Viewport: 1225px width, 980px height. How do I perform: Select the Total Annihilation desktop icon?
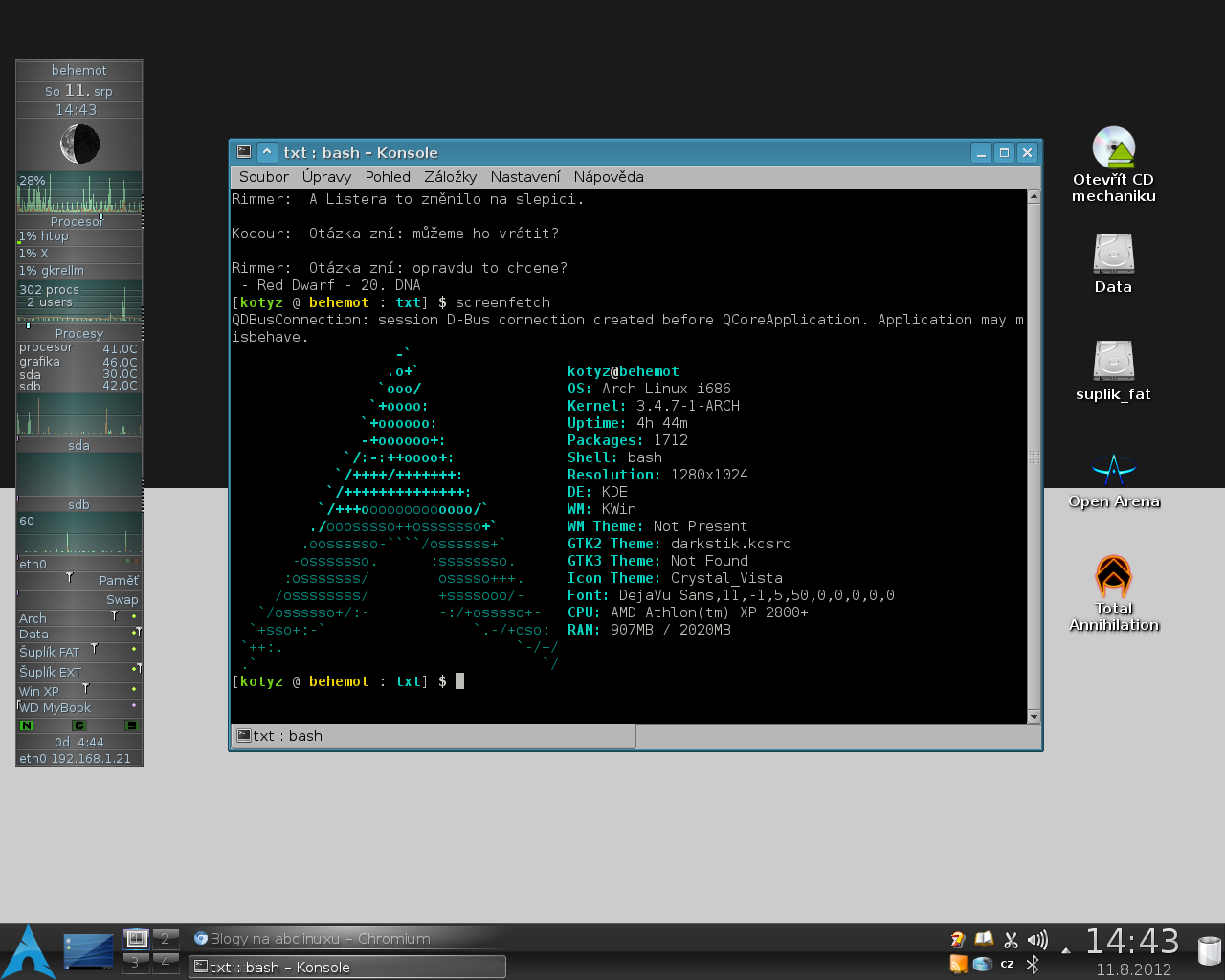click(x=1114, y=593)
